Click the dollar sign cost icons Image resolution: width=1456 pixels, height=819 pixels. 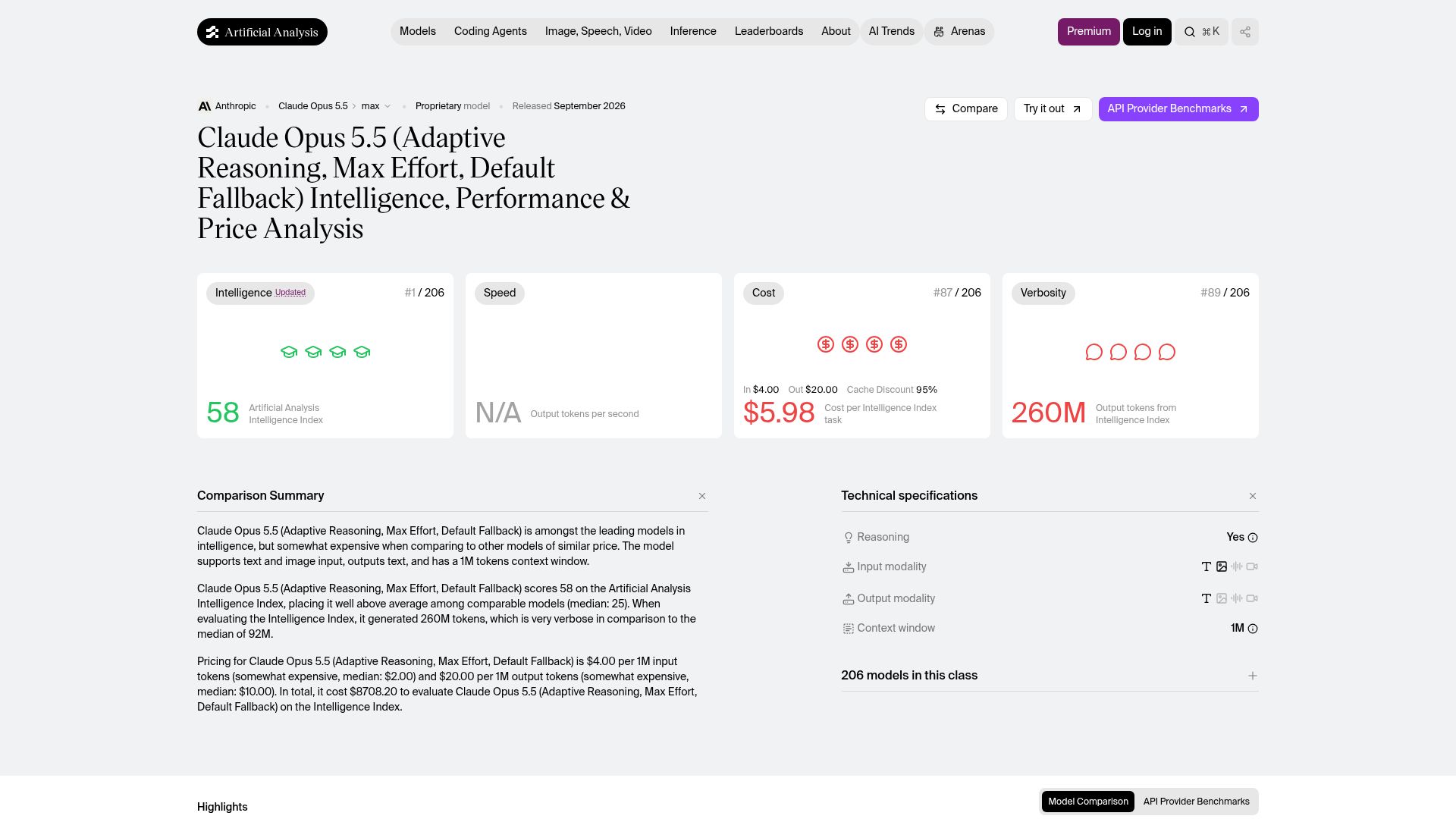pyautogui.click(x=862, y=344)
